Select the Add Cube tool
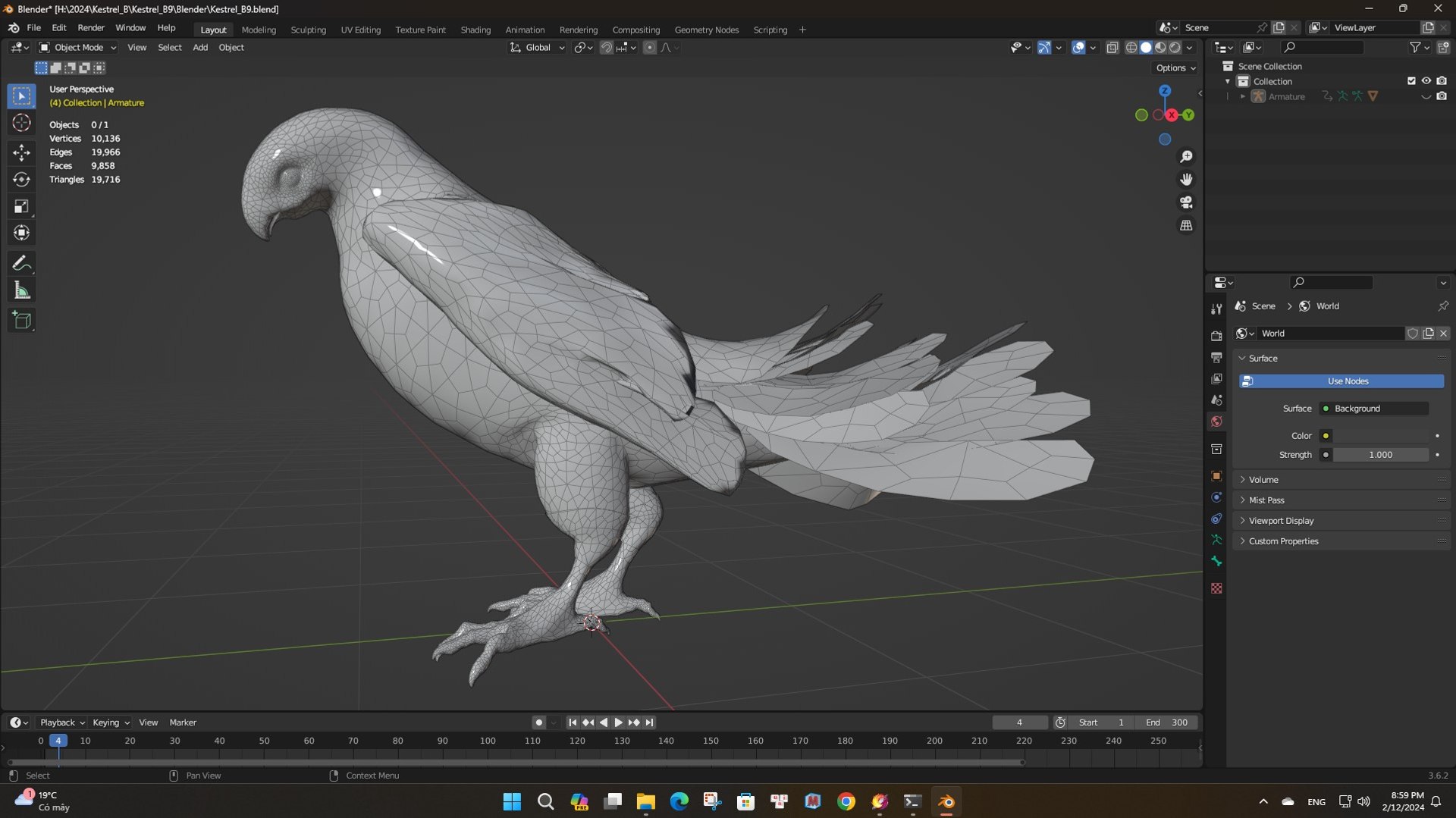Viewport: 1456px width, 818px height. [21, 321]
